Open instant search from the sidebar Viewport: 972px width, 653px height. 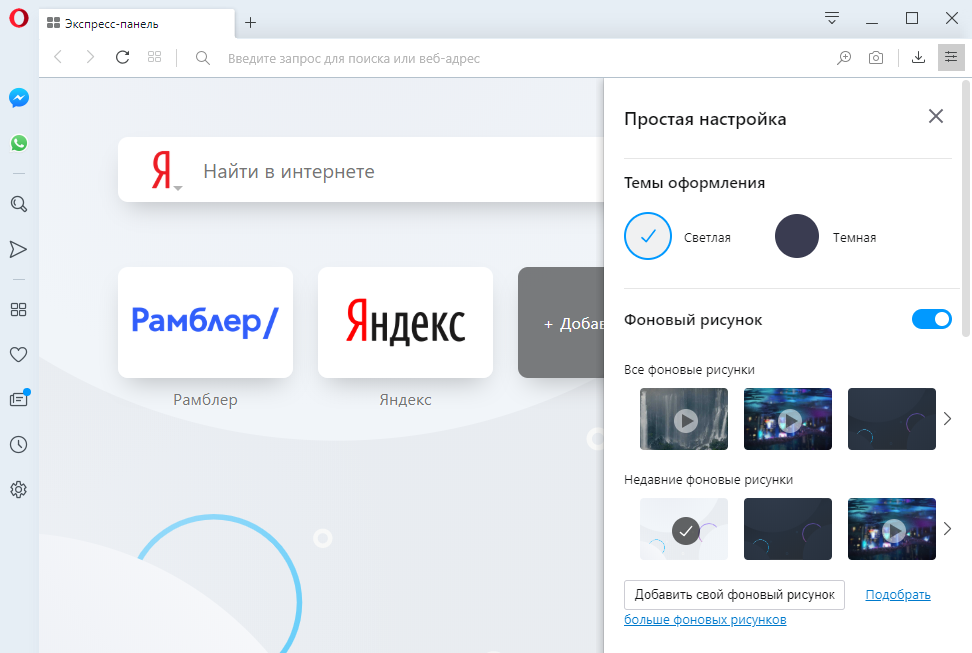coord(19,204)
